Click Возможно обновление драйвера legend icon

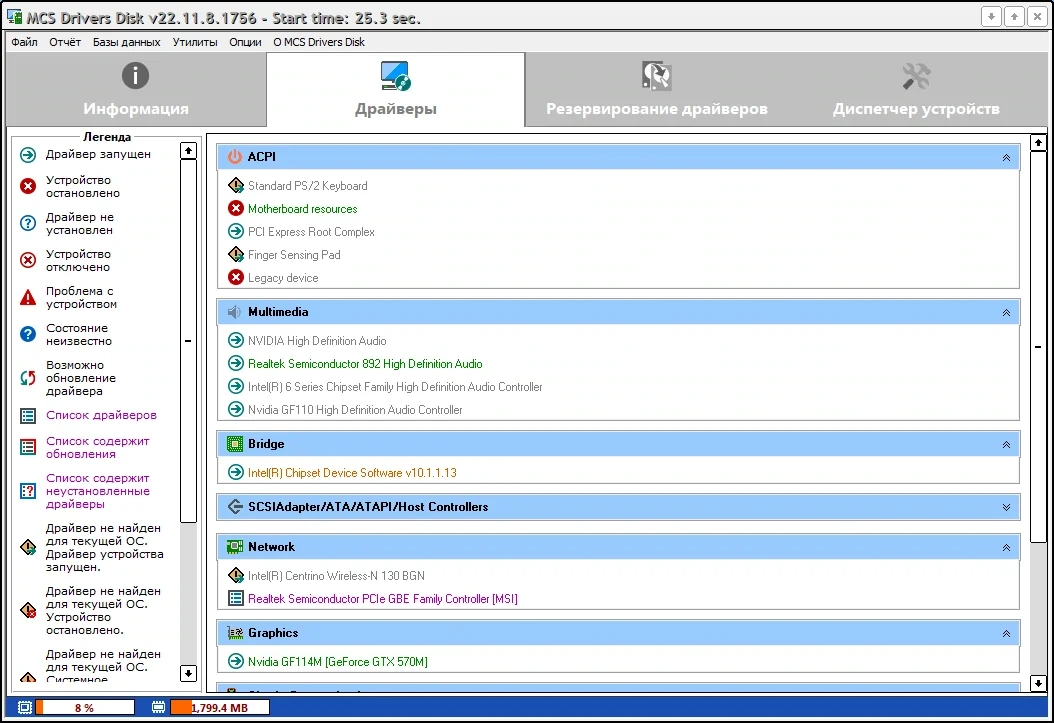click(x=28, y=378)
